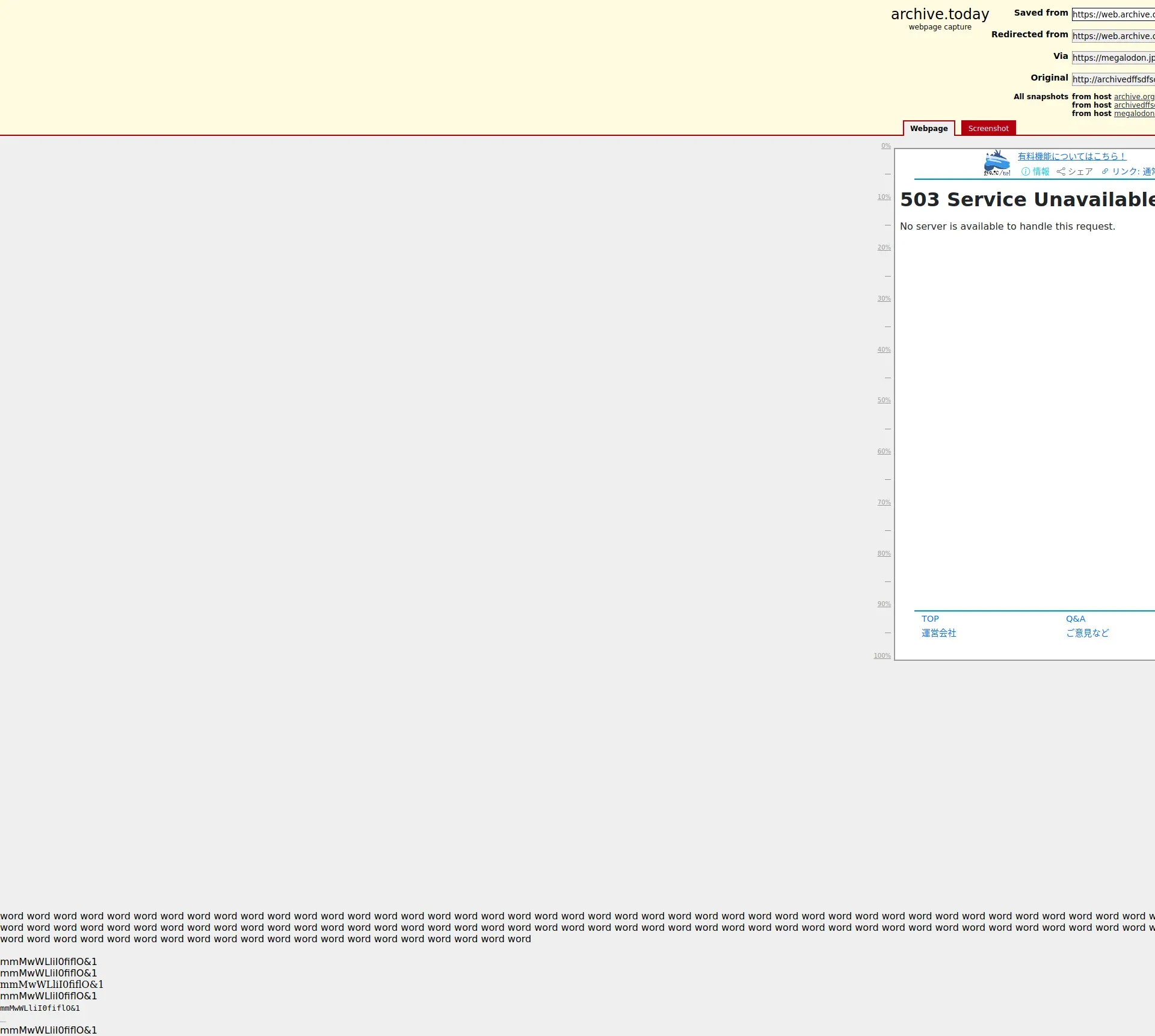The width and height of the screenshot is (1155, 1036).
Task: Jump to 50% scroll marker
Action: click(884, 400)
